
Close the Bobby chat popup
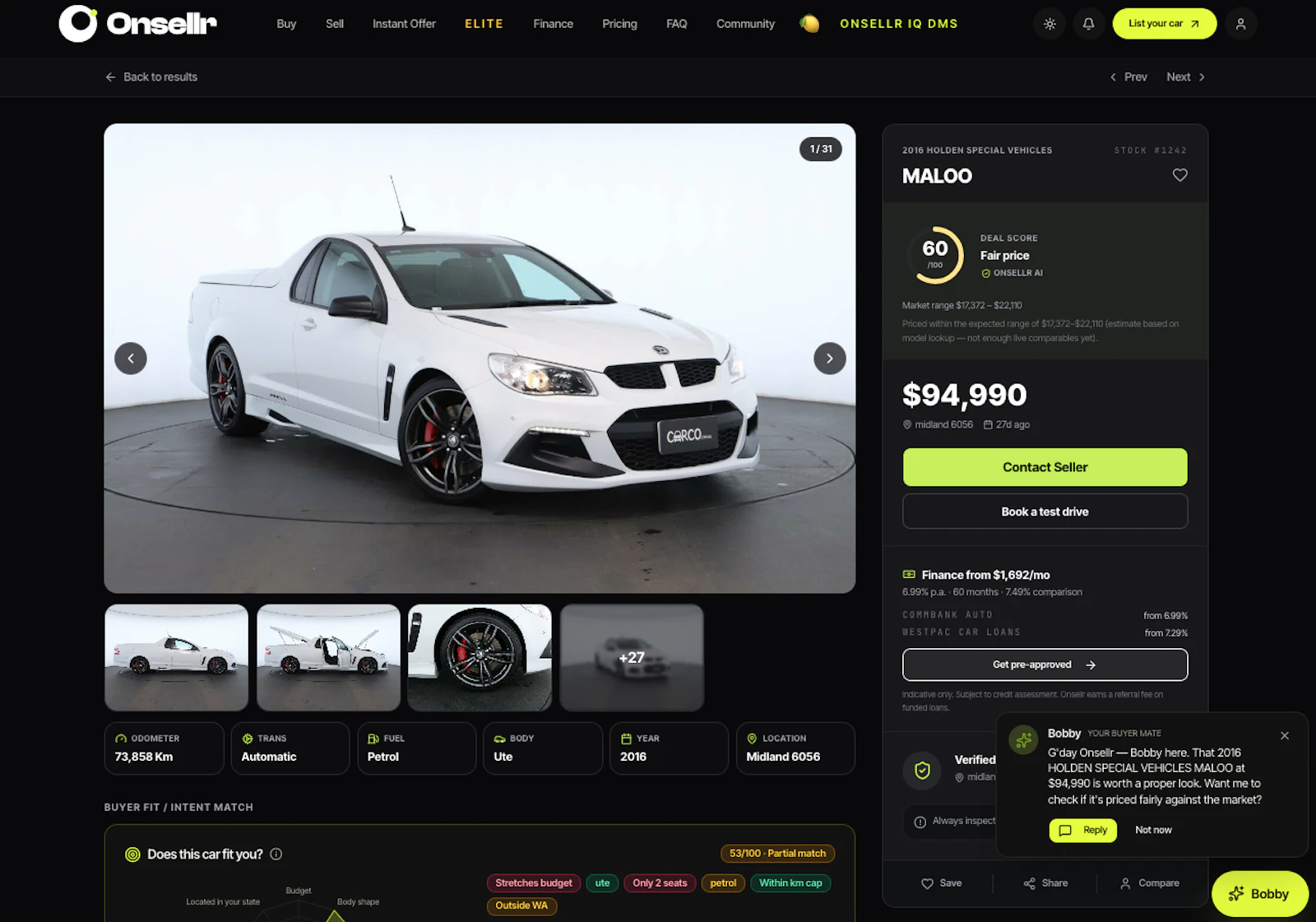point(1285,736)
